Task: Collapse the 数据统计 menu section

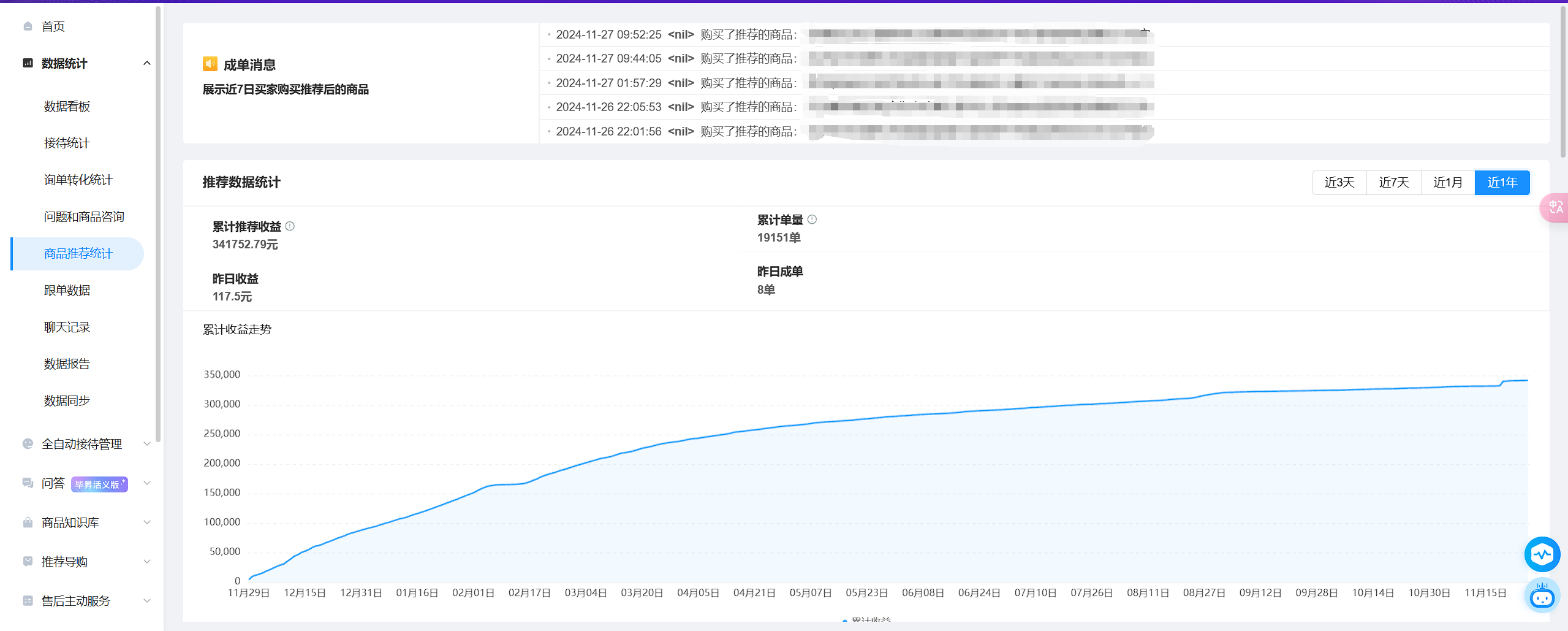Action: pos(146,63)
